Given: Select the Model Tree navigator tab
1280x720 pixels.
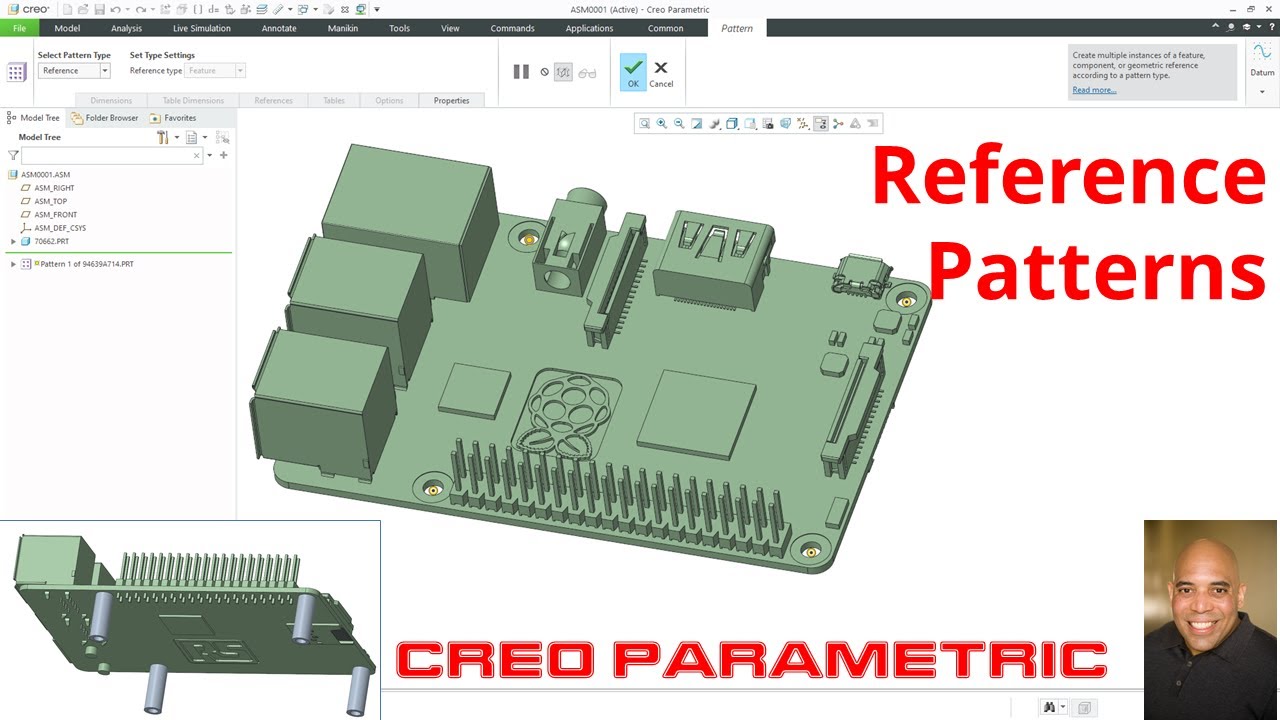Looking at the screenshot, I should tap(33, 118).
